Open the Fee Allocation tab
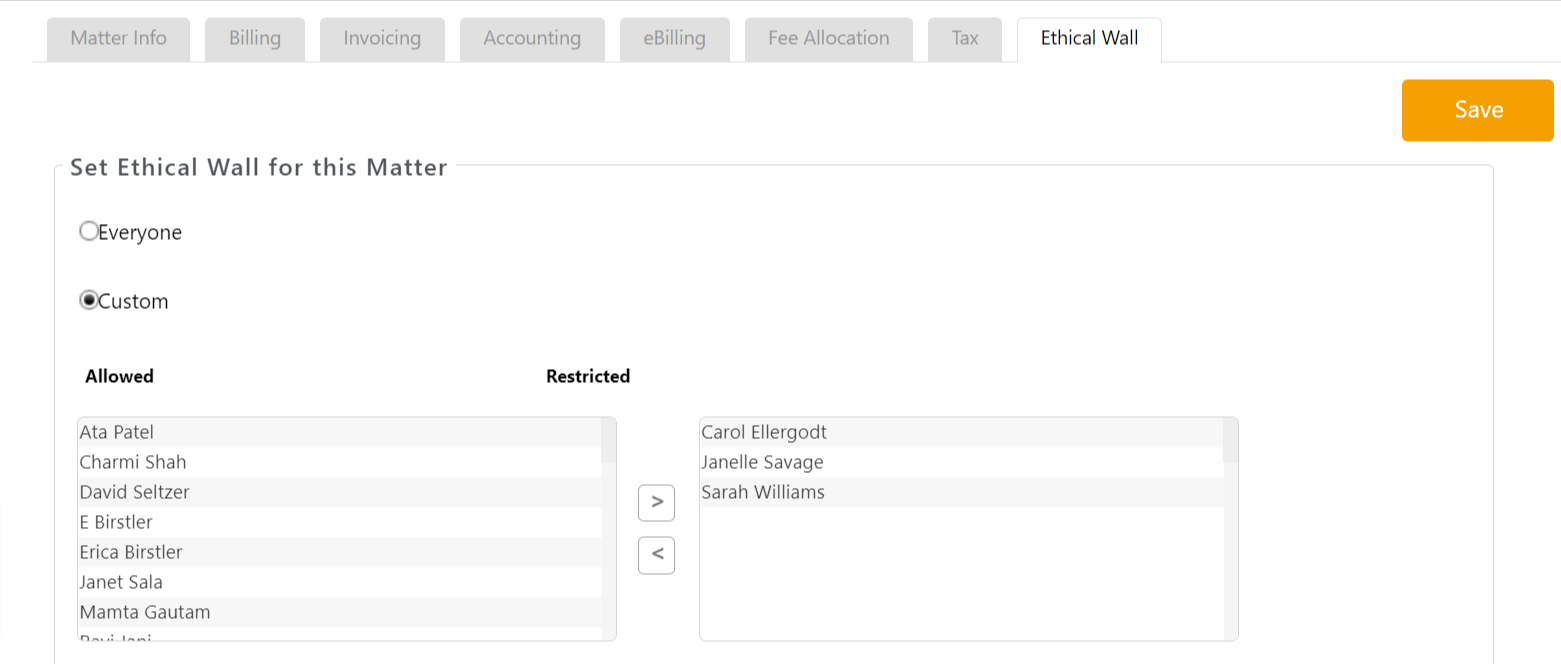Viewport: 1561px width, 664px height. [x=828, y=39]
